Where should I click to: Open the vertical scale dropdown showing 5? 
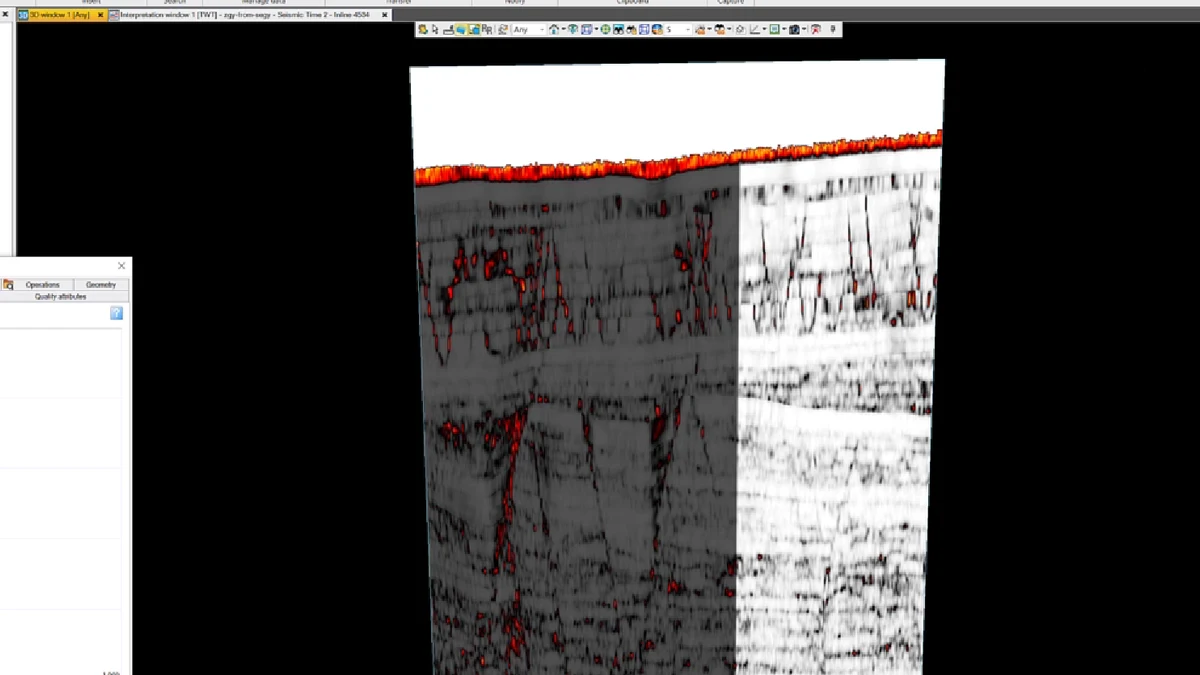point(679,30)
